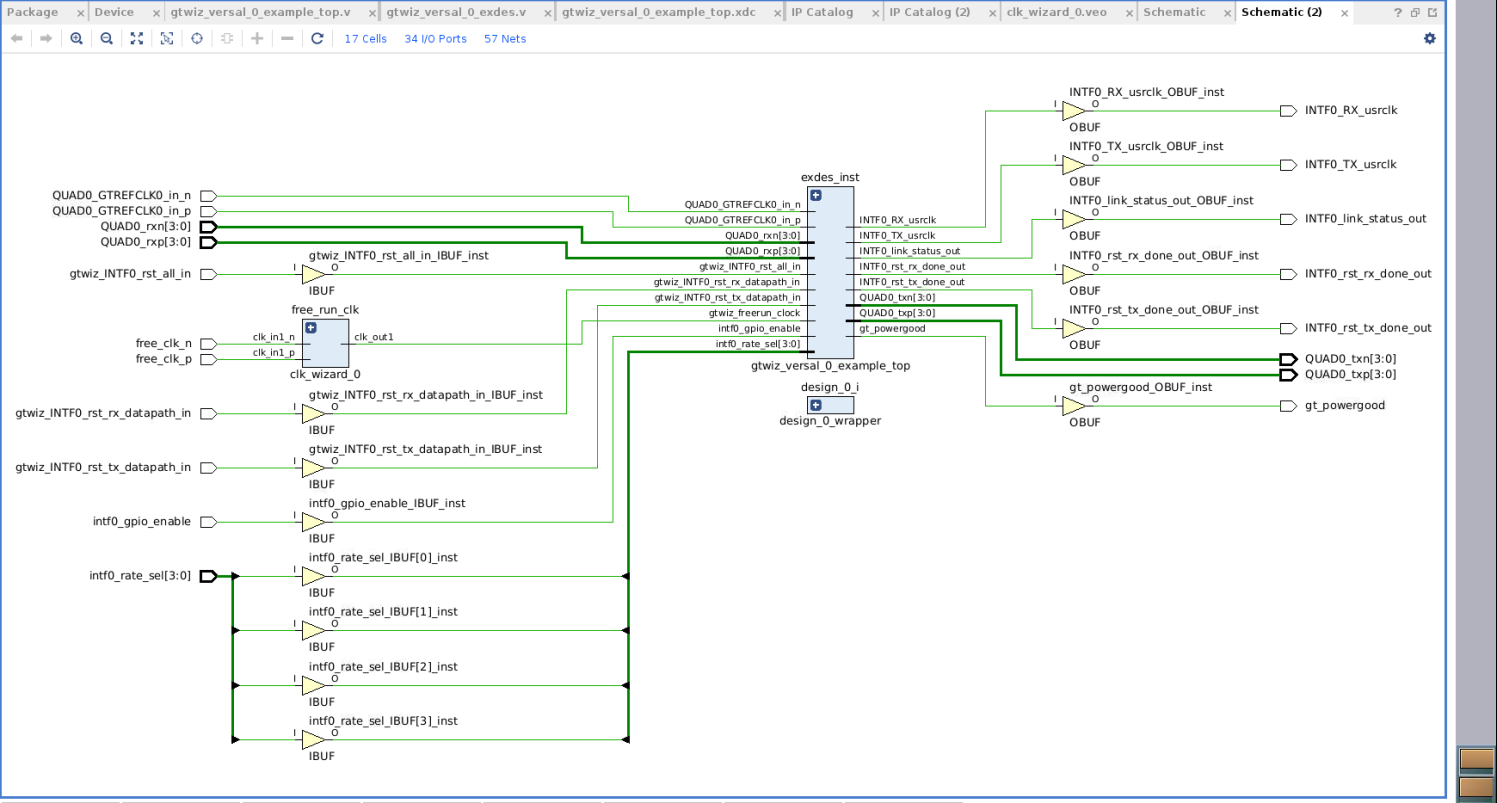Expand the exdes_inst block plus icon
Screen dimensions: 1497x803
(816, 195)
